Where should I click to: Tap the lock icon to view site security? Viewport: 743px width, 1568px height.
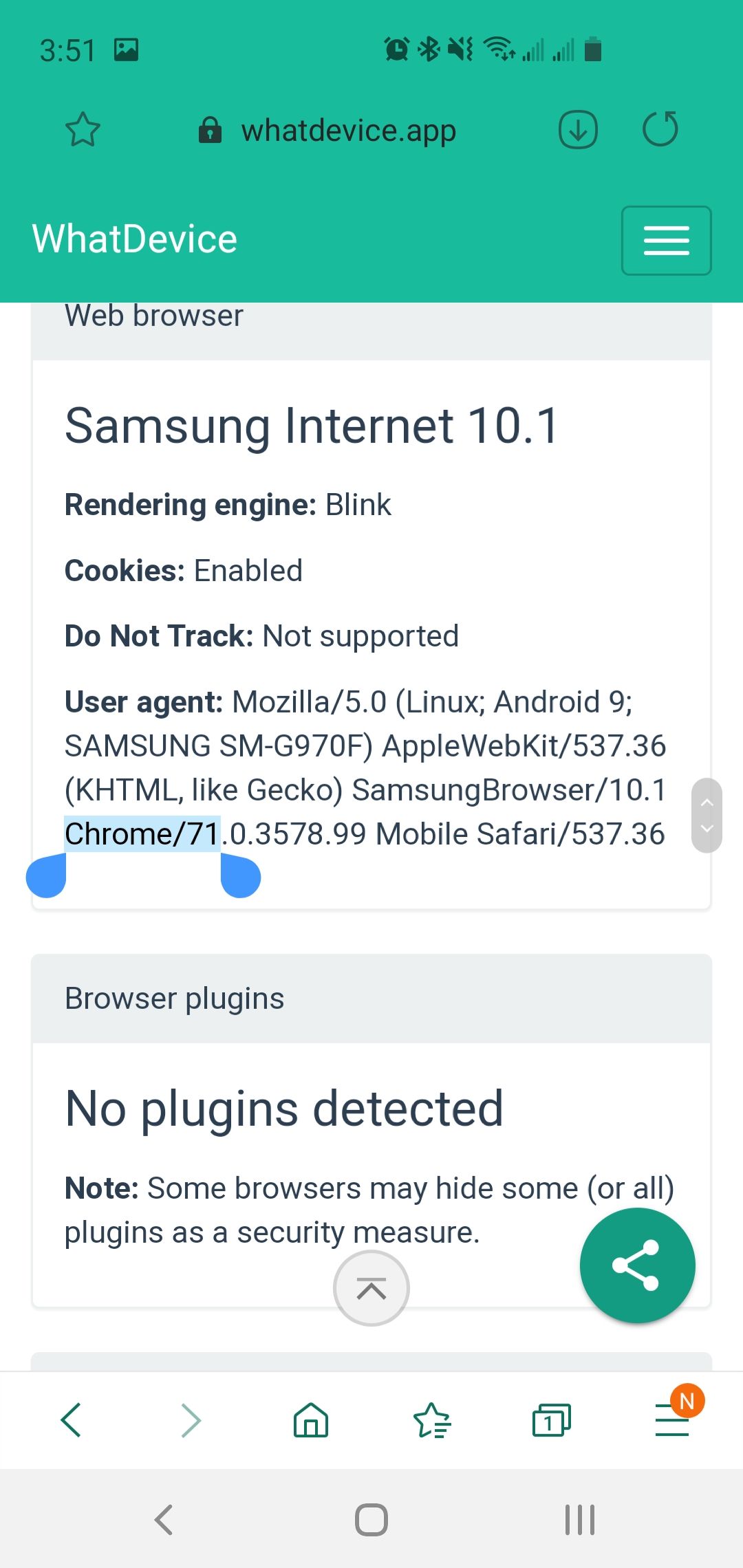[x=210, y=130]
